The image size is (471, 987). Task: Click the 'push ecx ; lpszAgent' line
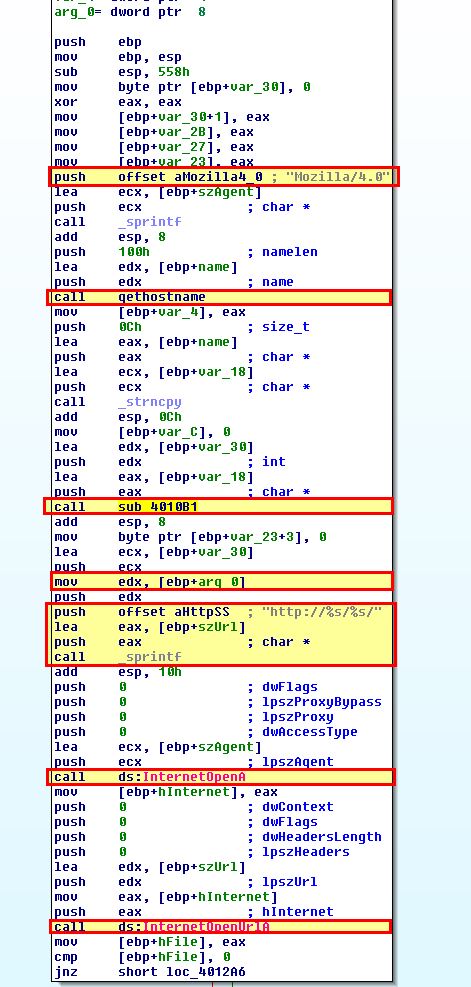[194, 762]
